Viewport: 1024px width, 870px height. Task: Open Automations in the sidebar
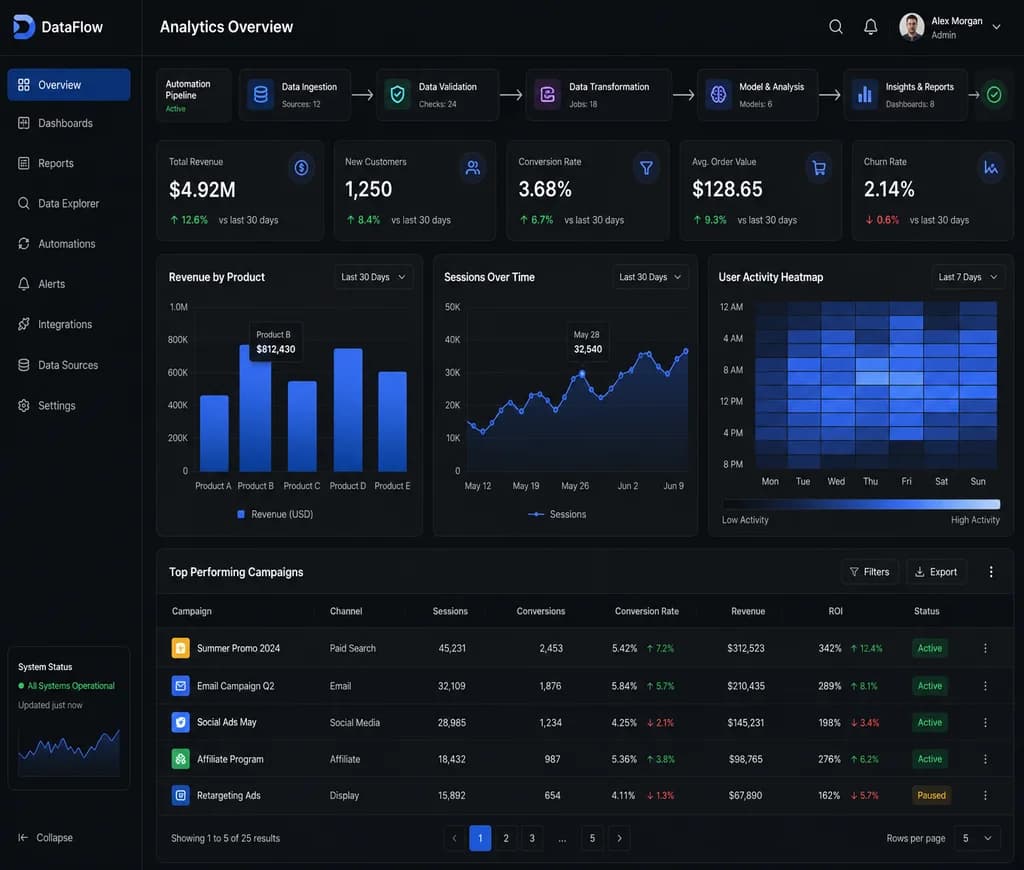point(69,244)
